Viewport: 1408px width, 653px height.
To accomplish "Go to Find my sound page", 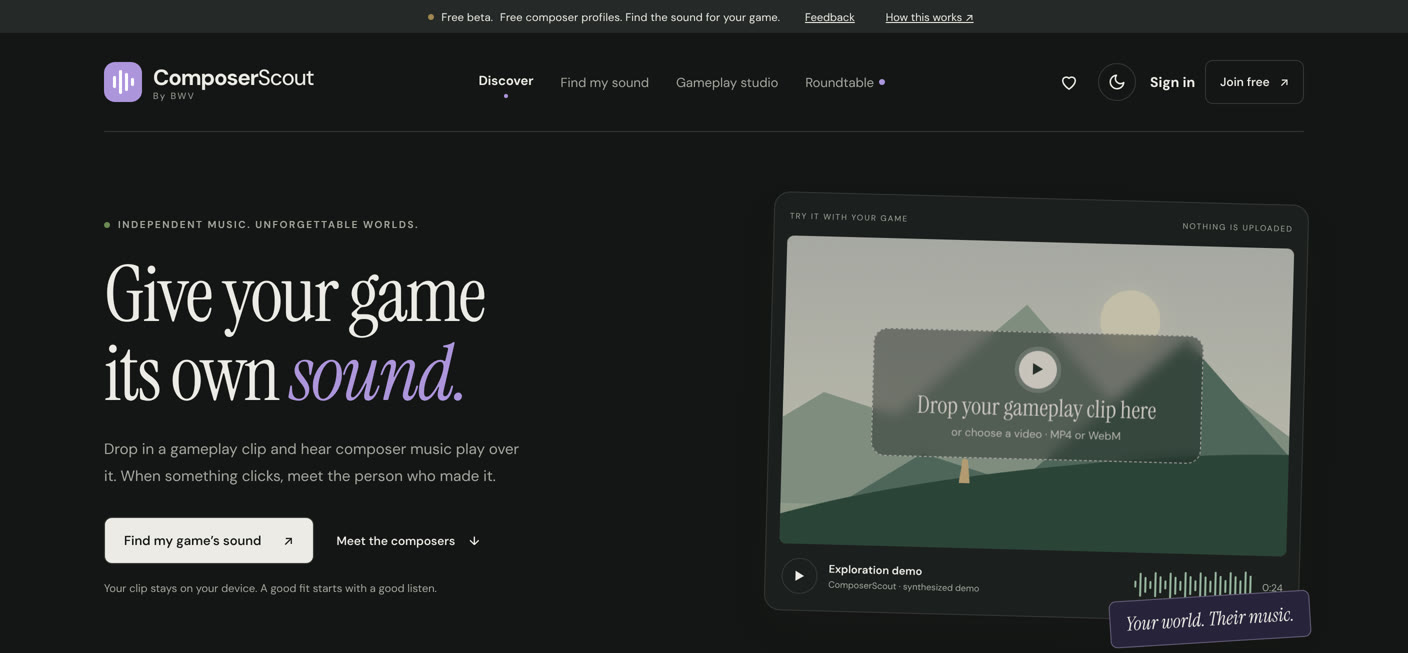I will click(x=604, y=83).
